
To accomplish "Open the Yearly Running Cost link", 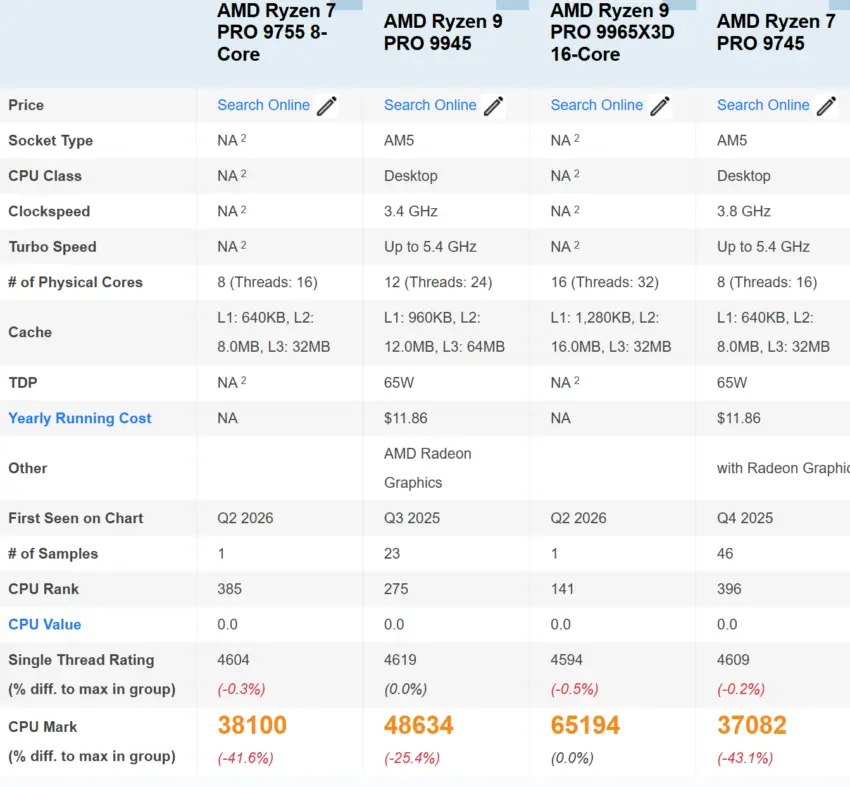I will [x=80, y=418].
